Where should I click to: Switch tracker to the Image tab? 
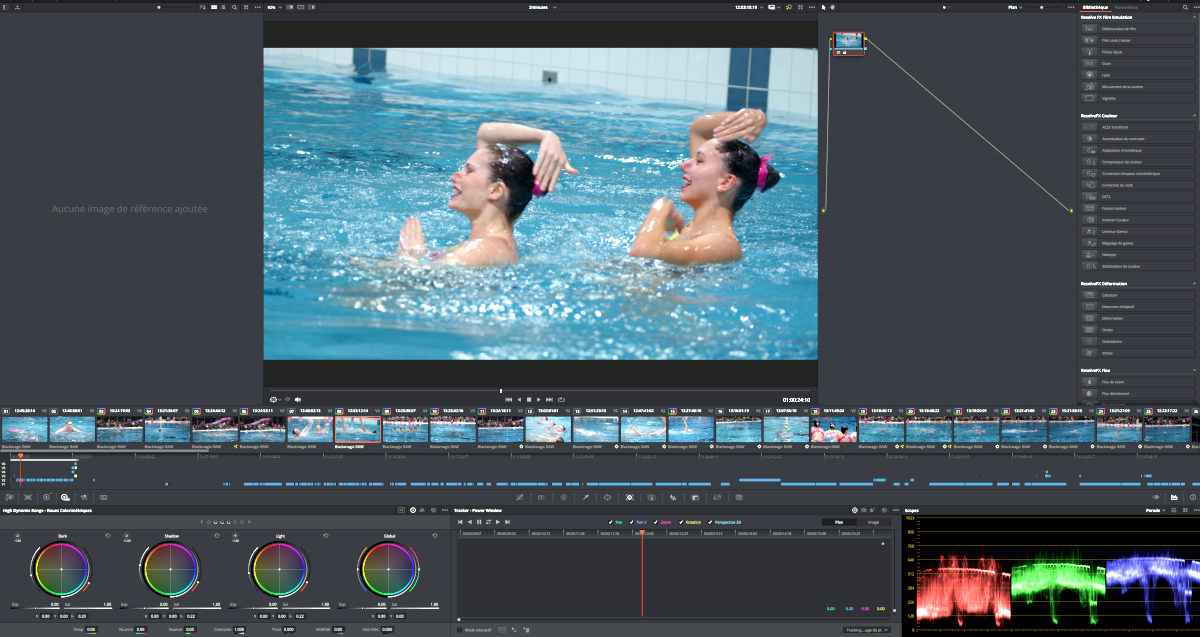pos(872,522)
